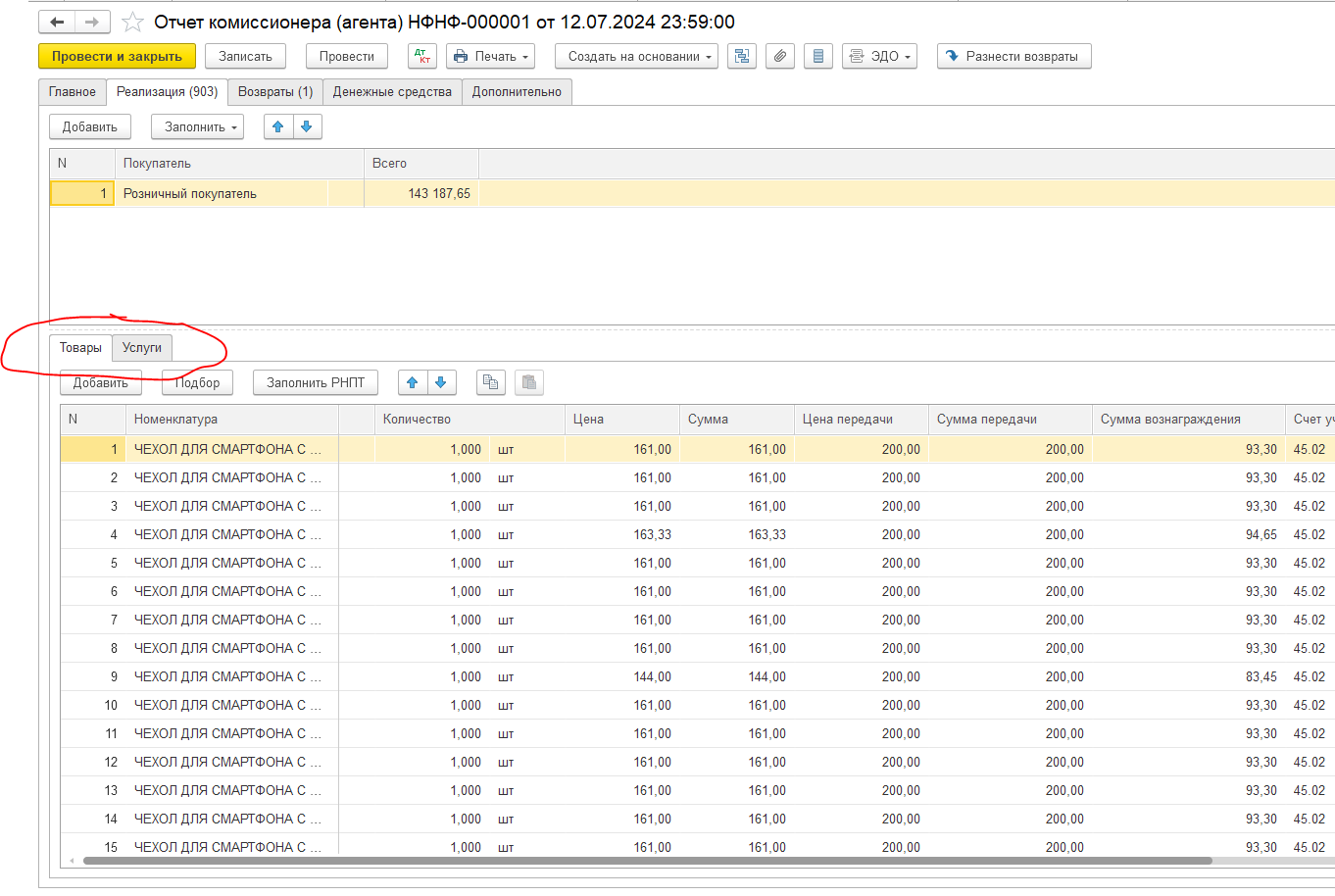Switch to the Услуги tab
The height and width of the screenshot is (896, 1335).
coord(142,347)
